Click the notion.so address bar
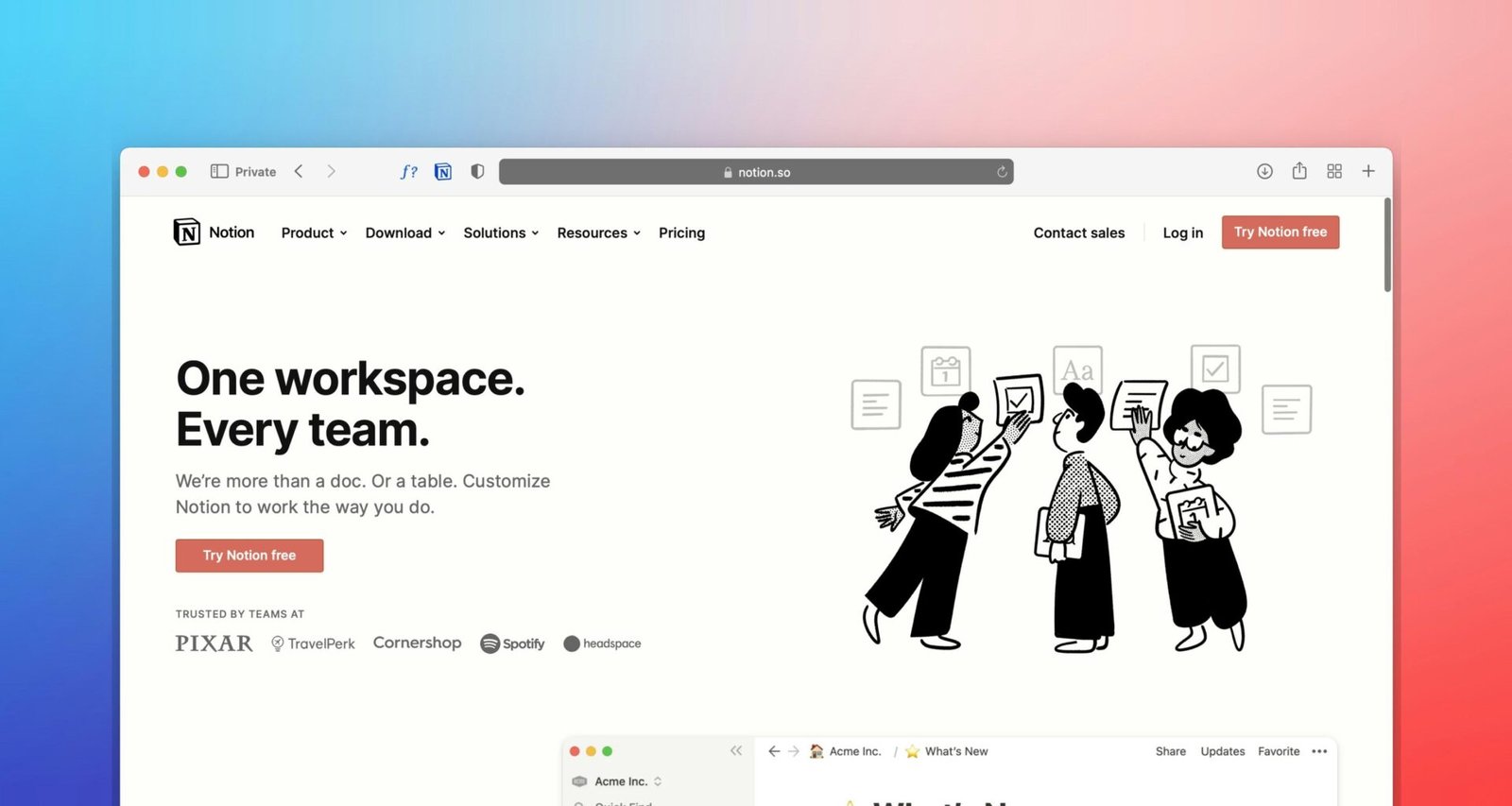Image resolution: width=1512 pixels, height=806 pixels. 756,172
